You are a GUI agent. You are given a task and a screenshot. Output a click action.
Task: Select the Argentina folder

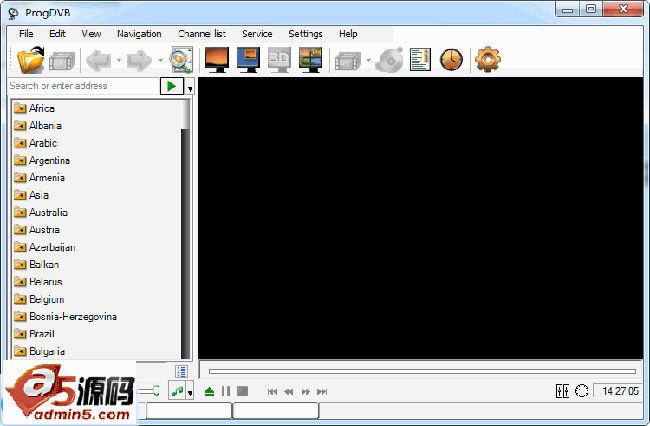[x=49, y=160]
